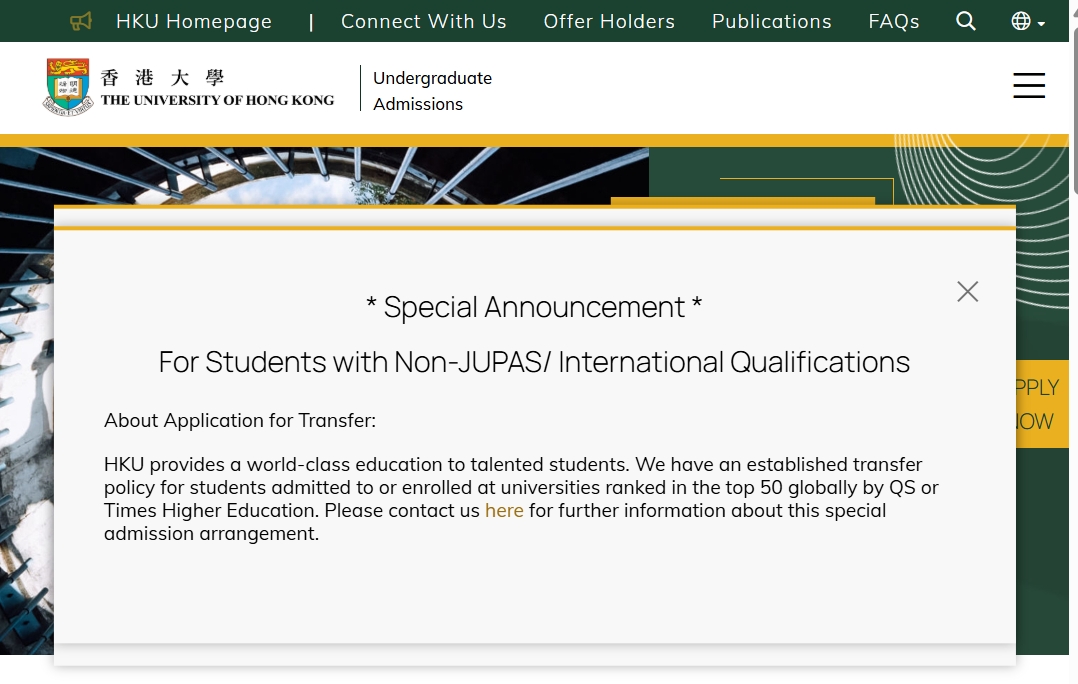The image size is (1078, 684).
Task: Go to HKU Homepage link
Action: (193, 21)
